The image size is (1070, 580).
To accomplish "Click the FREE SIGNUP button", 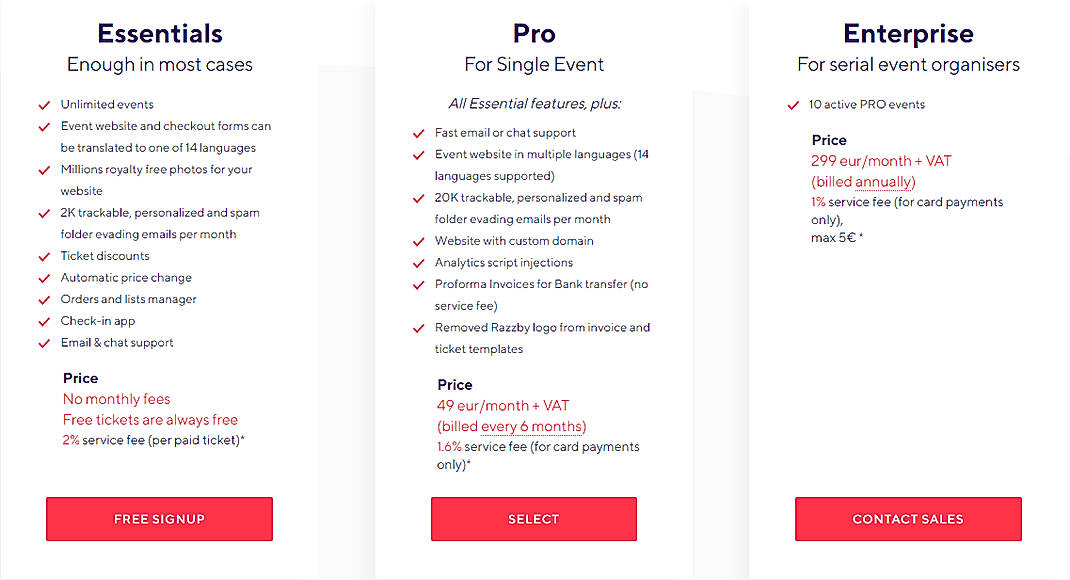I will [159, 519].
